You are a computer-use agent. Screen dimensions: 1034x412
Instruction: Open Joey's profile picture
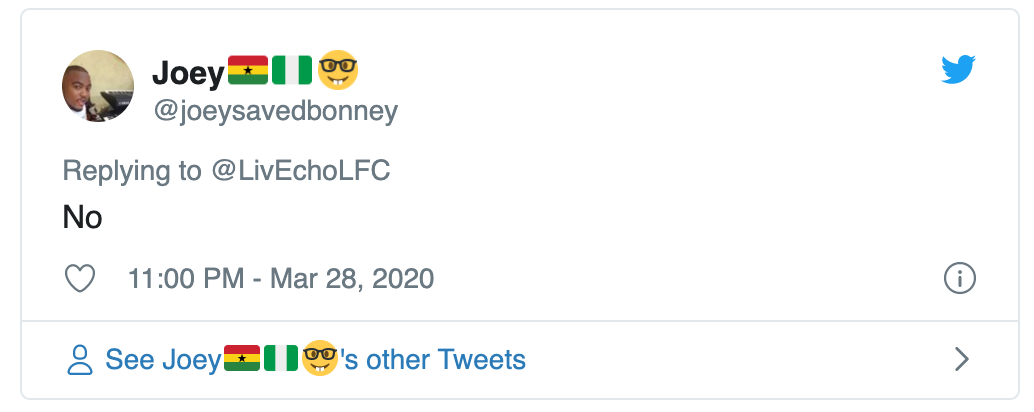[98, 86]
